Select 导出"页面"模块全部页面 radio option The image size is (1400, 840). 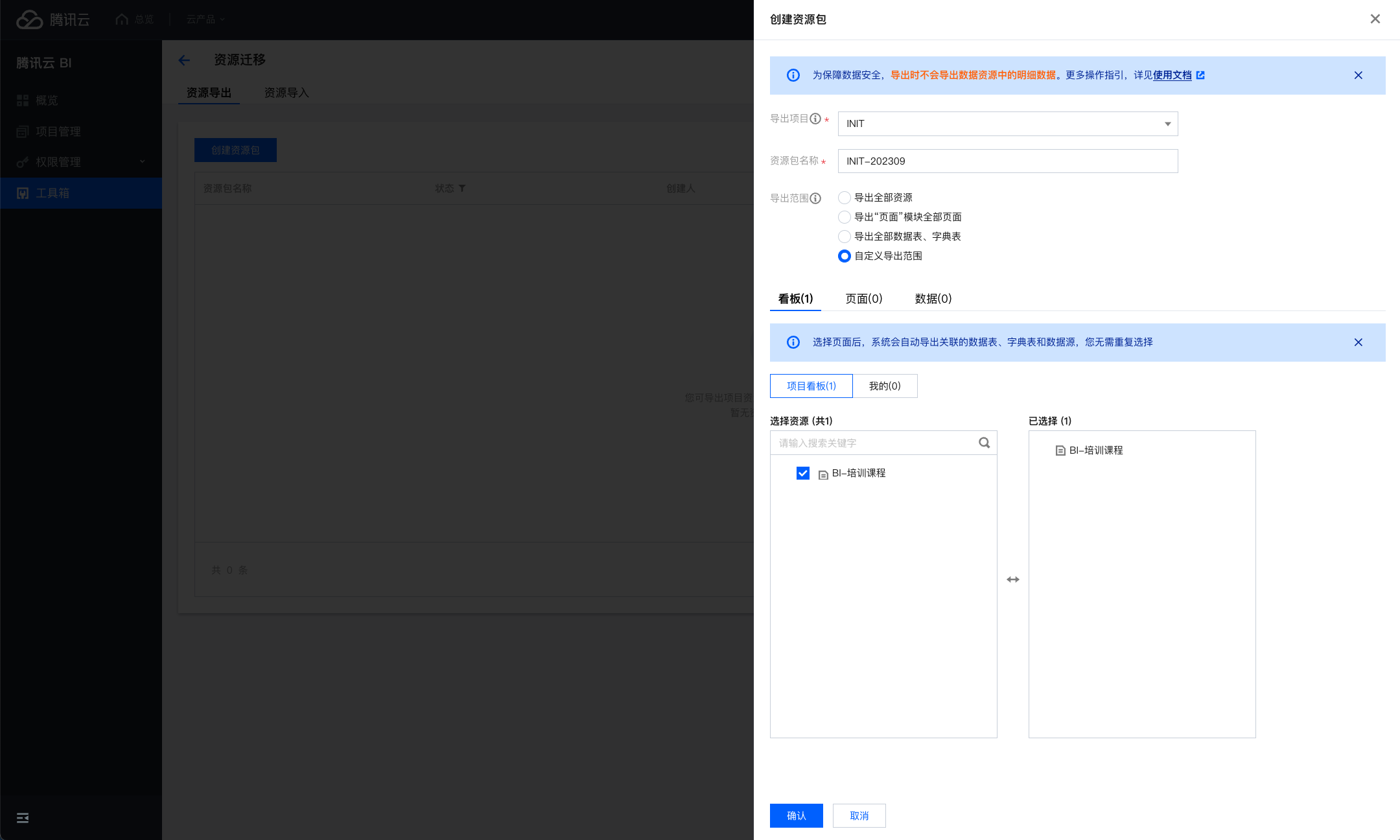pos(845,217)
